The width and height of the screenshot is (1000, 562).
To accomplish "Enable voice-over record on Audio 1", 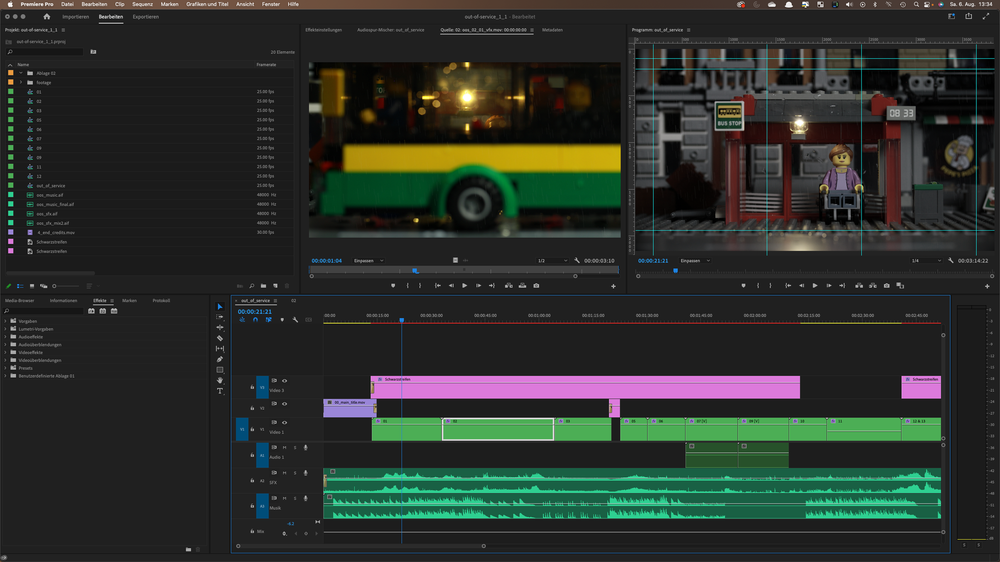I will (305, 448).
